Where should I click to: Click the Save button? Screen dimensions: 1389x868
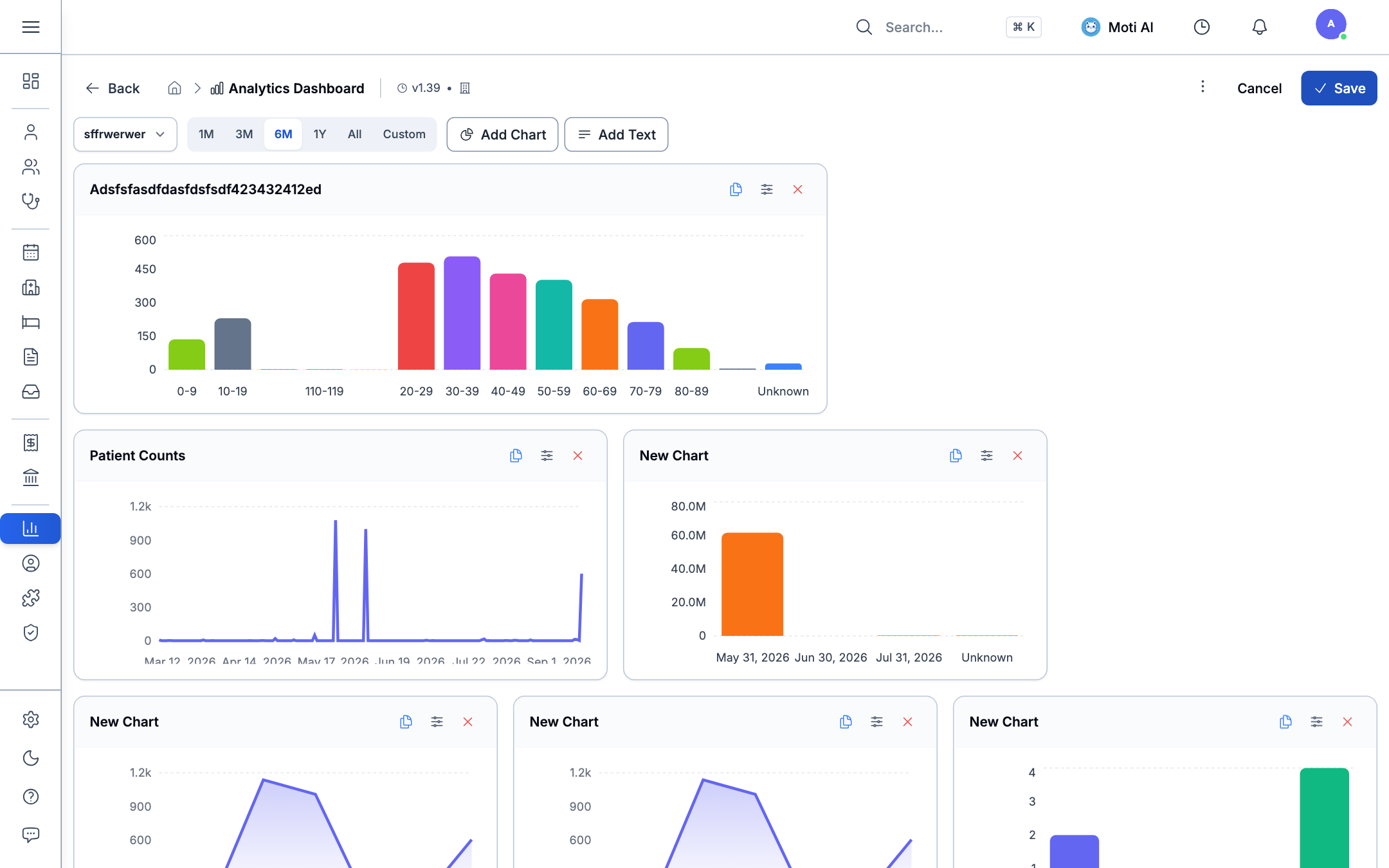[x=1339, y=88]
